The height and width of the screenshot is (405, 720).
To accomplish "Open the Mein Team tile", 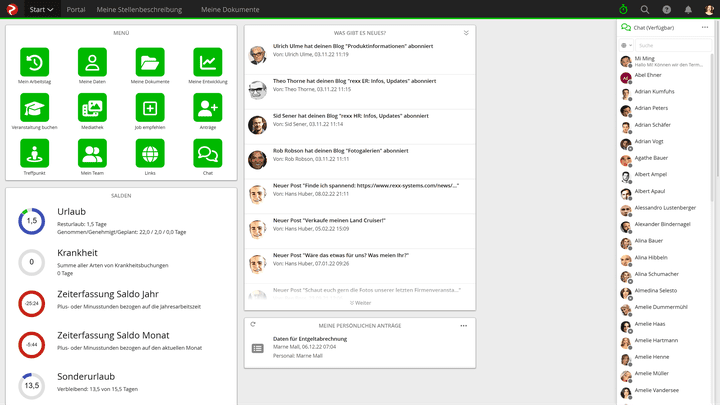I will click(x=92, y=154).
